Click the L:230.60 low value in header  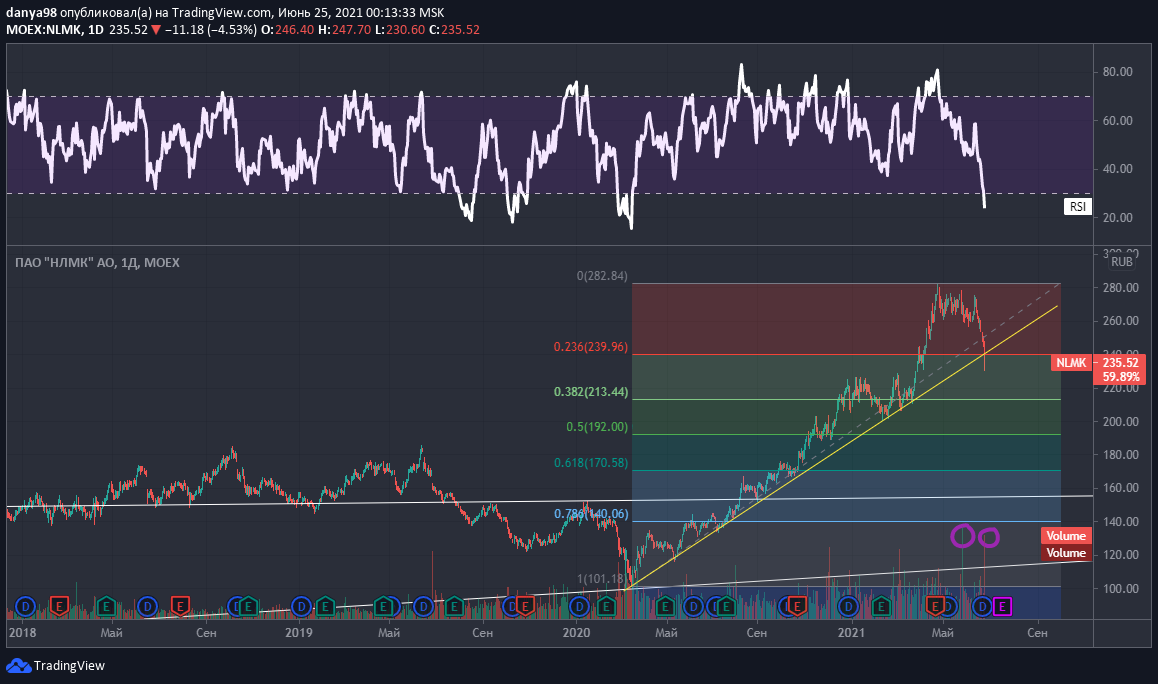click(400, 30)
